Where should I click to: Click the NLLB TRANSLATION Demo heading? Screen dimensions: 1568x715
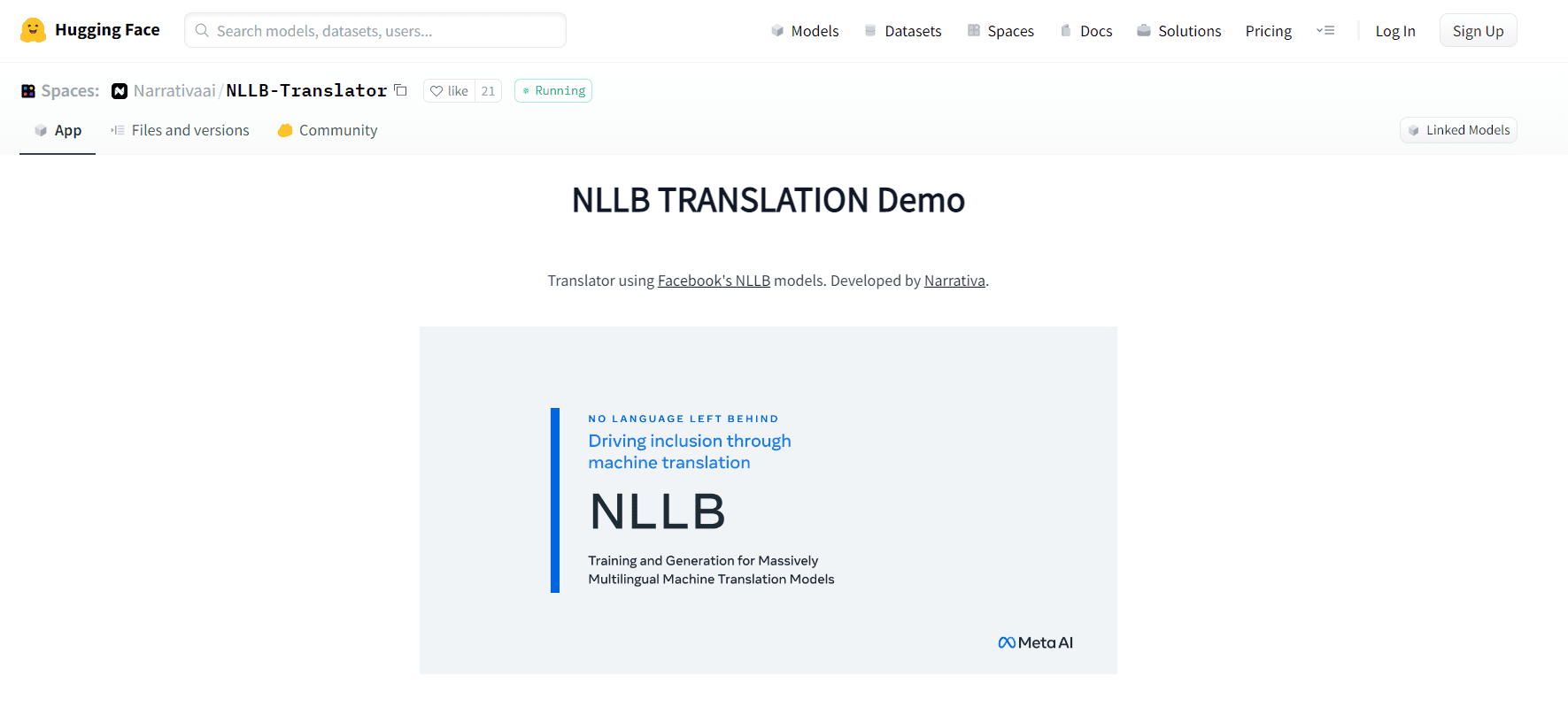click(769, 200)
